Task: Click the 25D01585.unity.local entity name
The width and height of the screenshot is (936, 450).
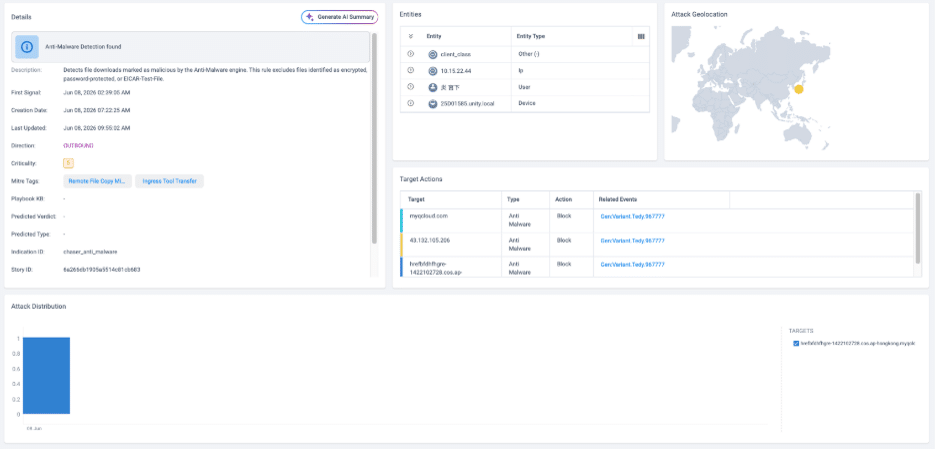Action: click(467, 104)
